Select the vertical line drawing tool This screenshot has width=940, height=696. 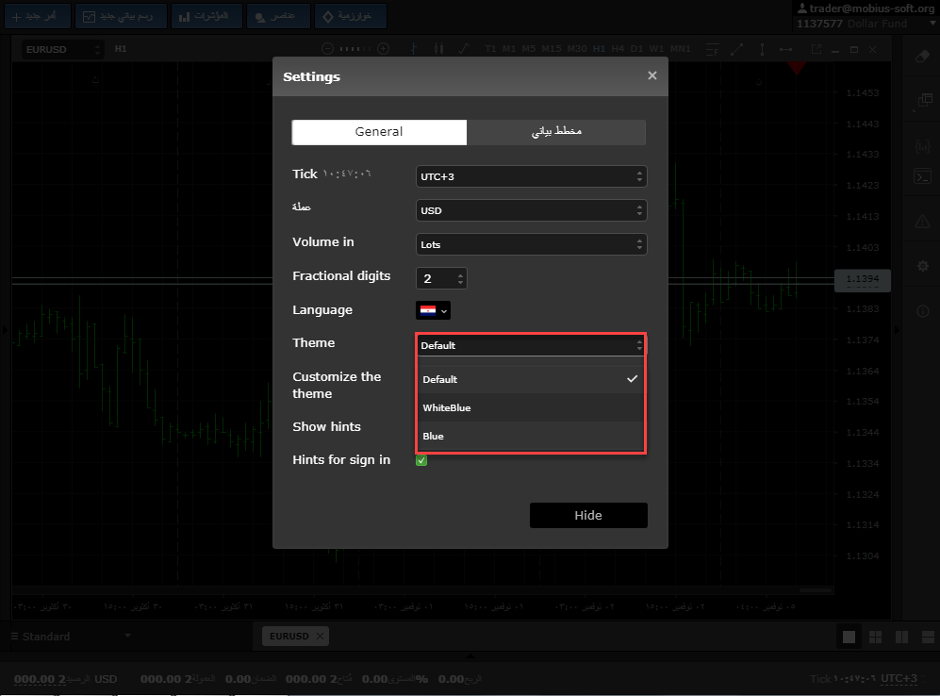click(x=762, y=50)
